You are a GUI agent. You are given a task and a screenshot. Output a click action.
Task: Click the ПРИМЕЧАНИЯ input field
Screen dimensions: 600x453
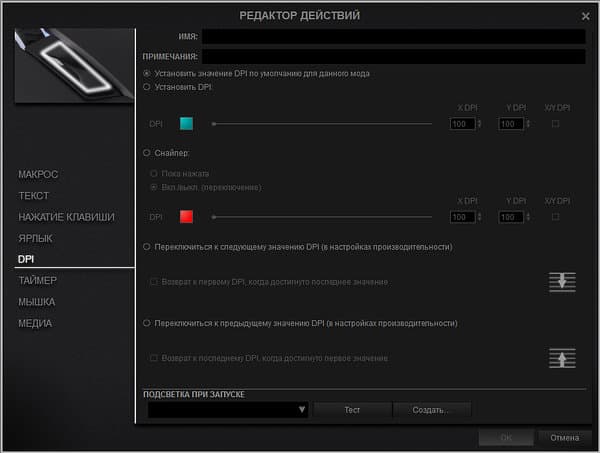click(394, 56)
